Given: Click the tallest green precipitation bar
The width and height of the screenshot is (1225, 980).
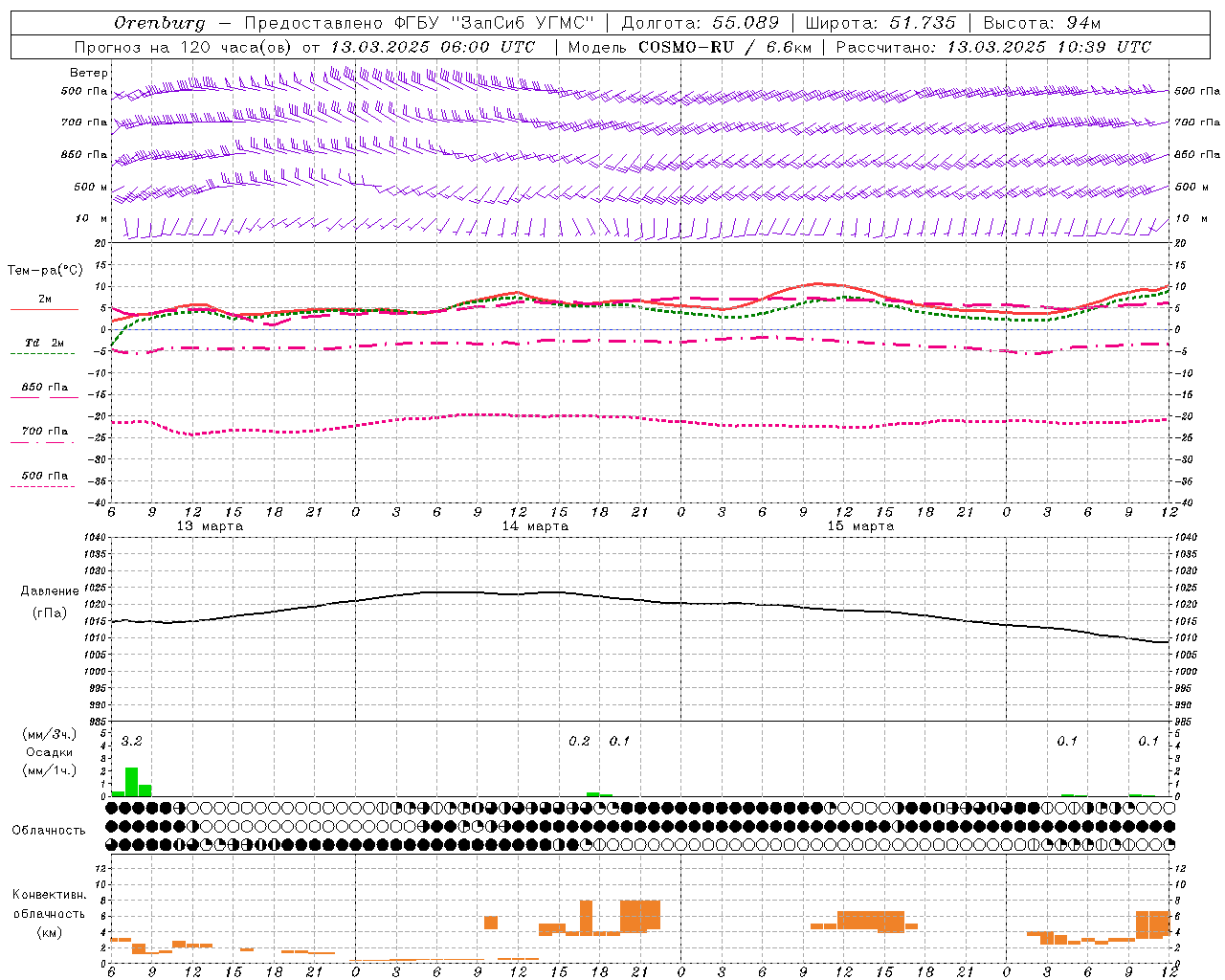Looking at the screenshot, I should [131, 782].
